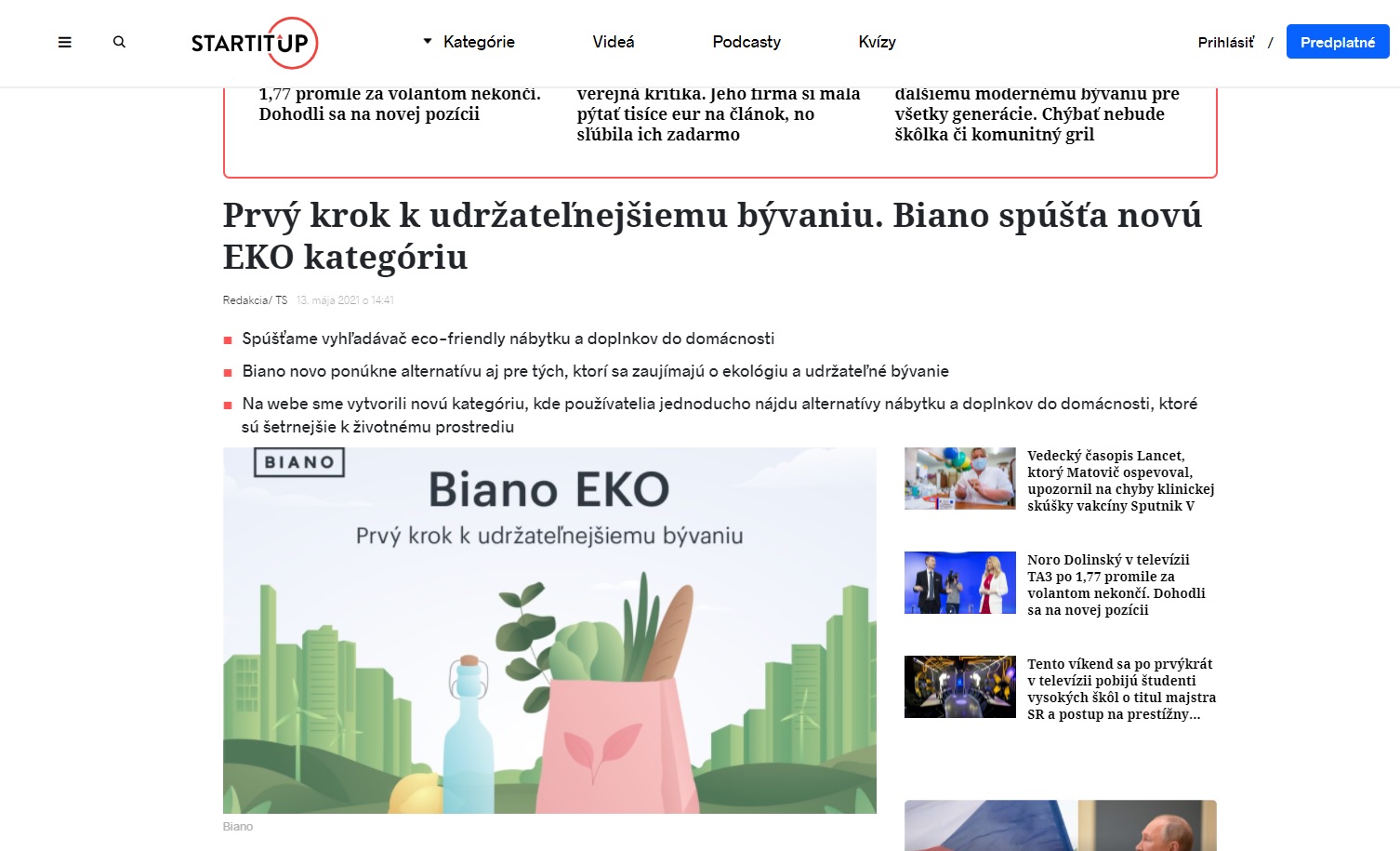Open Noro Dolinský v televízii TA3 headline
The width and height of the screenshot is (1400, 851).
[1116, 585]
